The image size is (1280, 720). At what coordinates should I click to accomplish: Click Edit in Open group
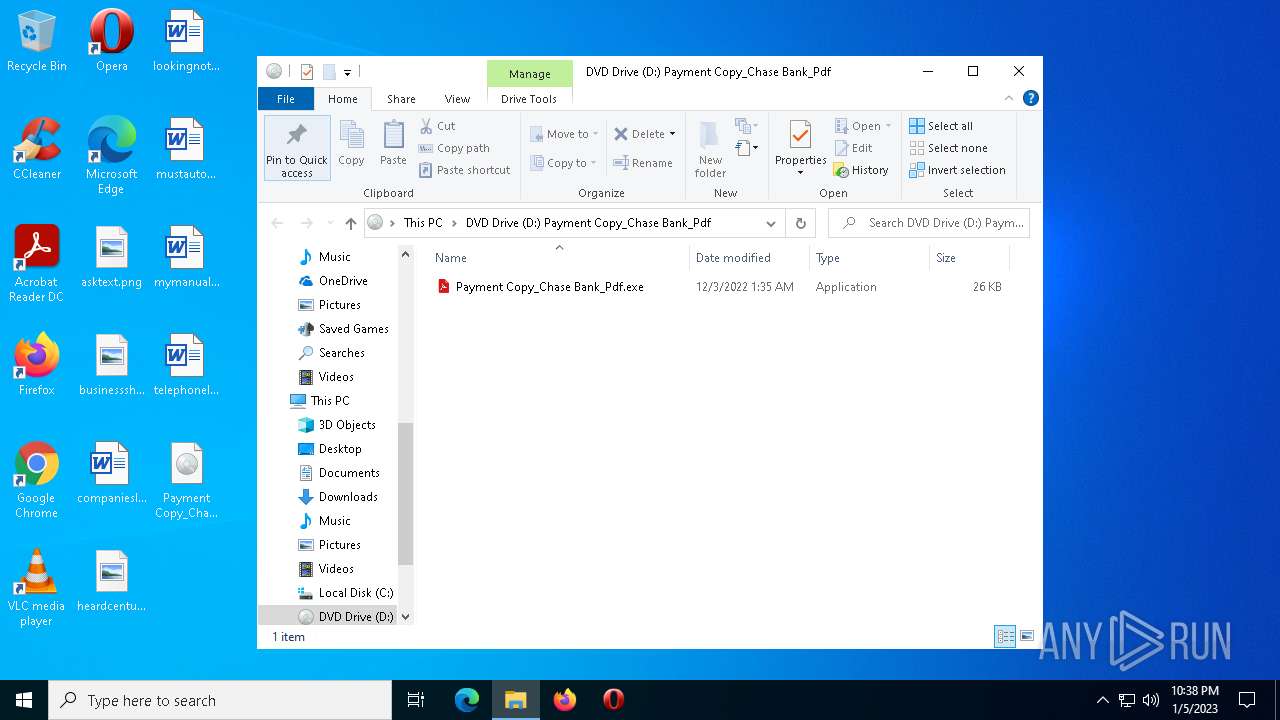tap(853, 148)
